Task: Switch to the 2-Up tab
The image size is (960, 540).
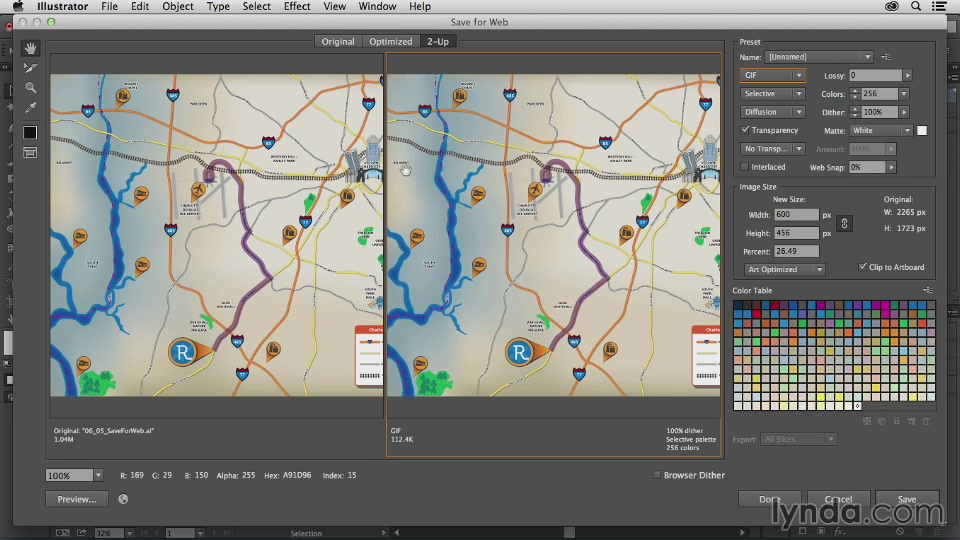Action: click(438, 42)
